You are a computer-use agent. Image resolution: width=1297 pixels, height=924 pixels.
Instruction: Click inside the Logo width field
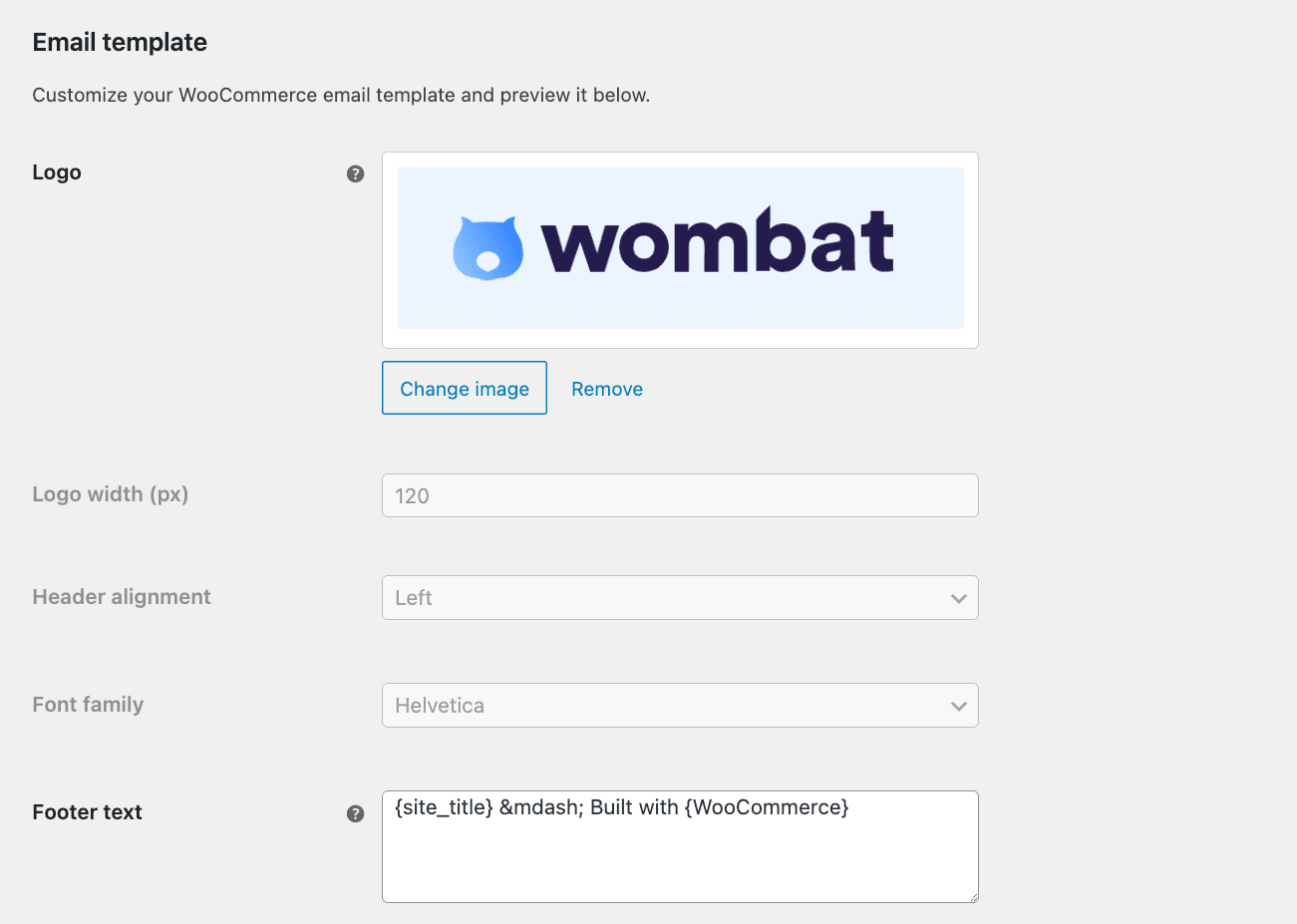pyautogui.click(x=680, y=495)
